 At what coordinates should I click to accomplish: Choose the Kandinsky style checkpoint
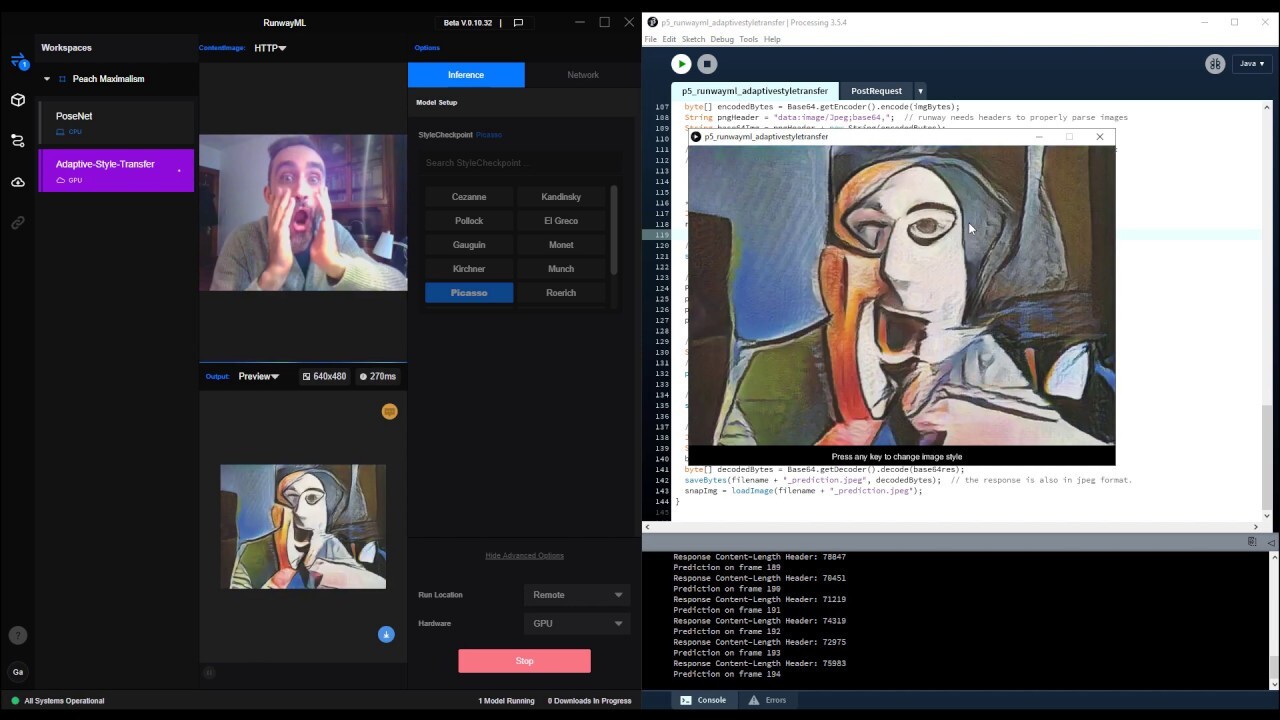click(x=561, y=197)
